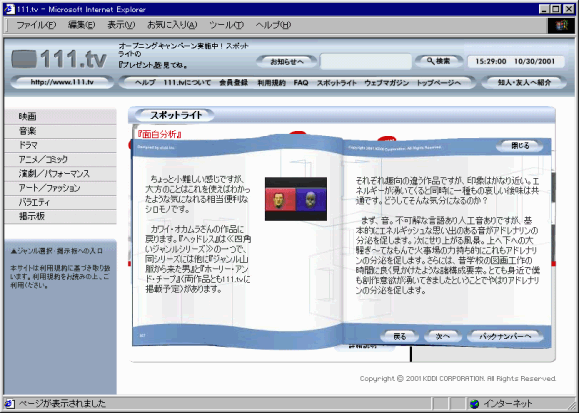
Task: Click the 次へ next button
Action: coord(442,336)
